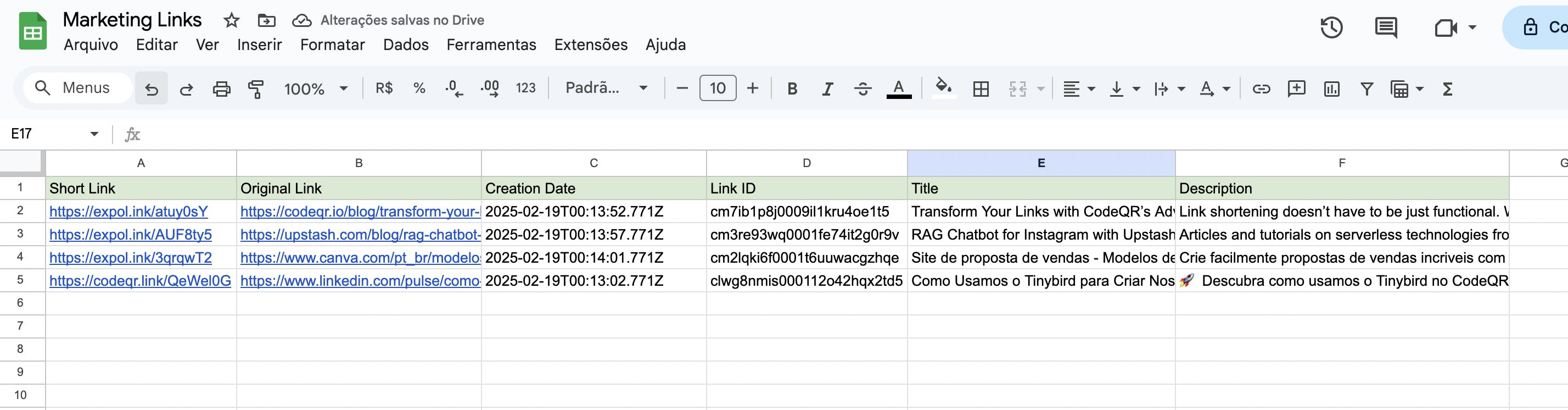Activate the paint format tool
The height and width of the screenshot is (410, 1568).
point(256,89)
